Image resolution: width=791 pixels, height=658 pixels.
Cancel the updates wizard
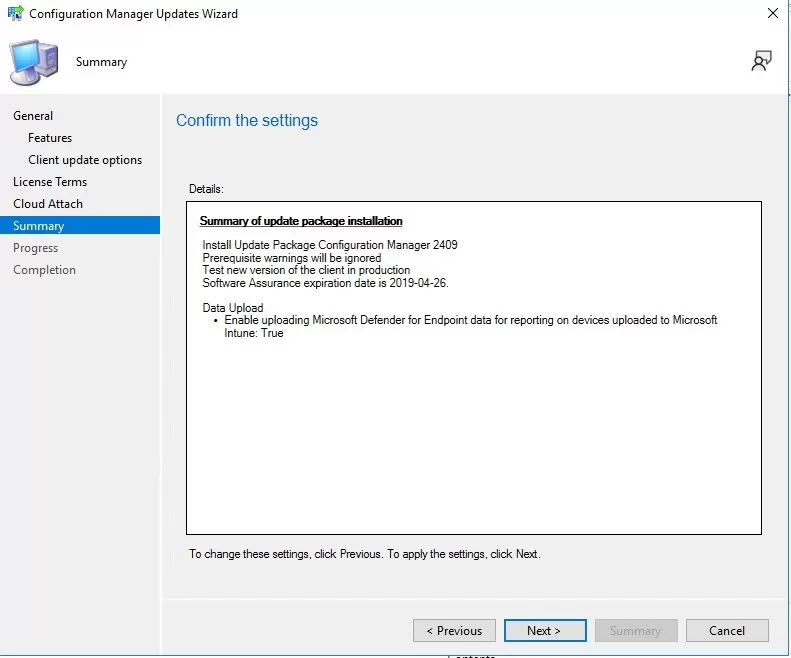pyautogui.click(x=727, y=631)
